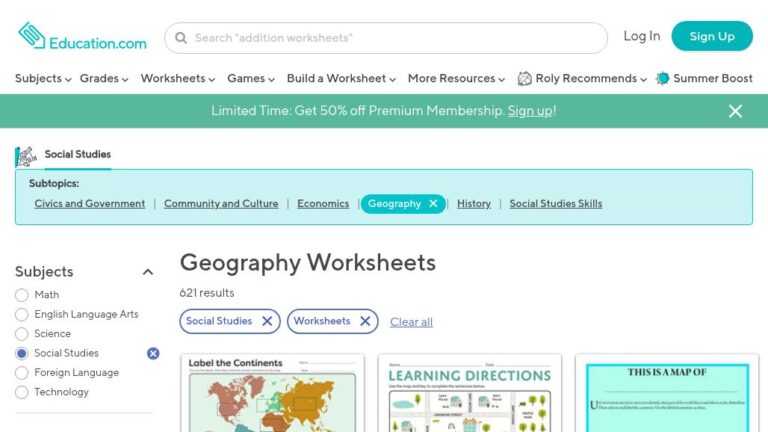The image size is (768, 432).
Task: Select the Social Studies radio button
Action: click(x=22, y=353)
